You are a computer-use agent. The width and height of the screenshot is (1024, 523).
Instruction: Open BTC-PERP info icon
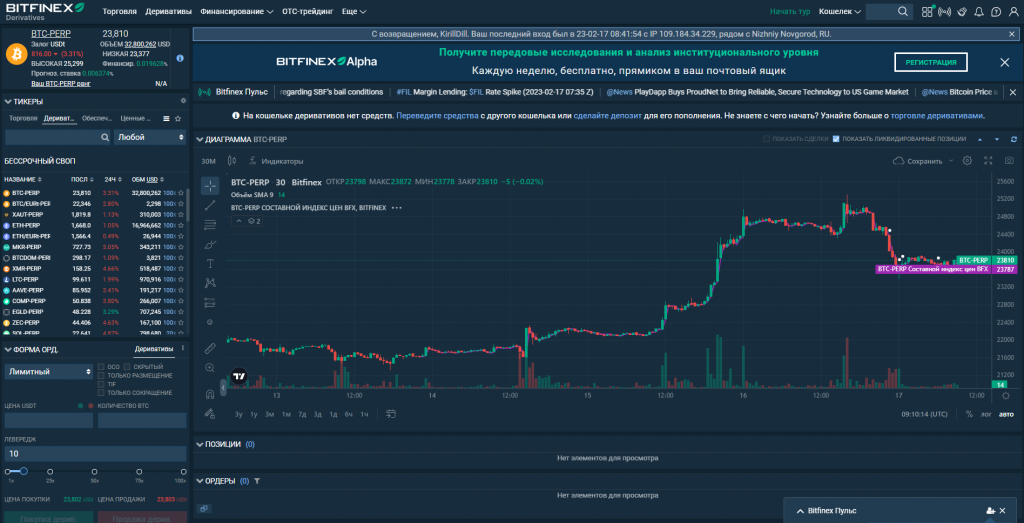[180, 58]
